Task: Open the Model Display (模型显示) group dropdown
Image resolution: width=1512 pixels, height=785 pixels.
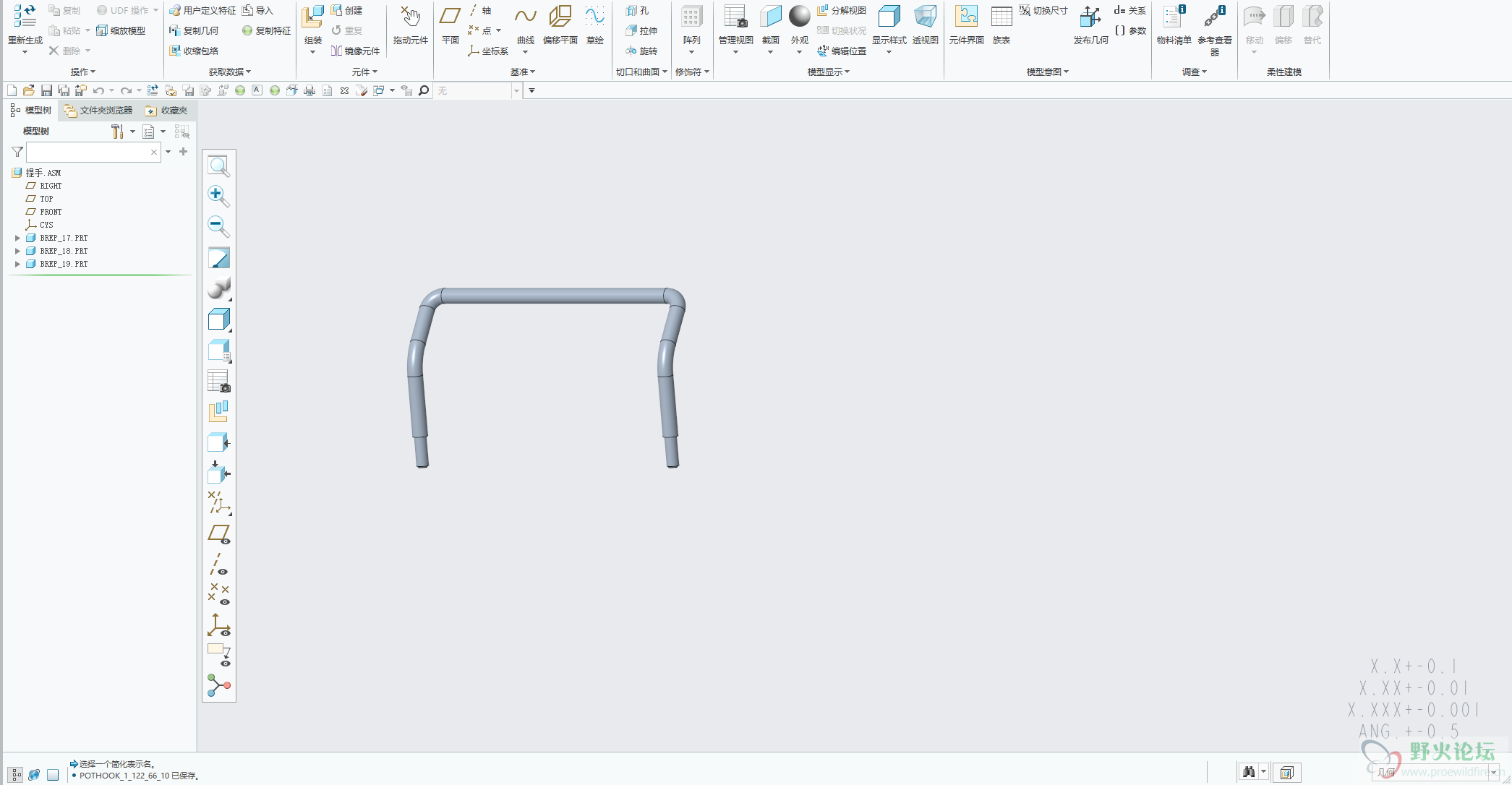Action: 829,72
